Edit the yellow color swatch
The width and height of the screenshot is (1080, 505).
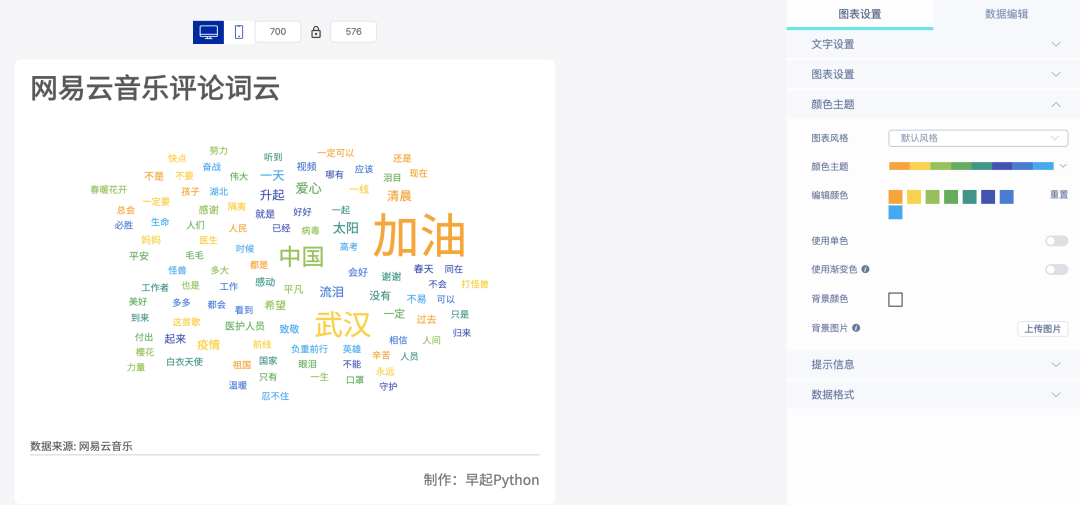coord(914,197)
